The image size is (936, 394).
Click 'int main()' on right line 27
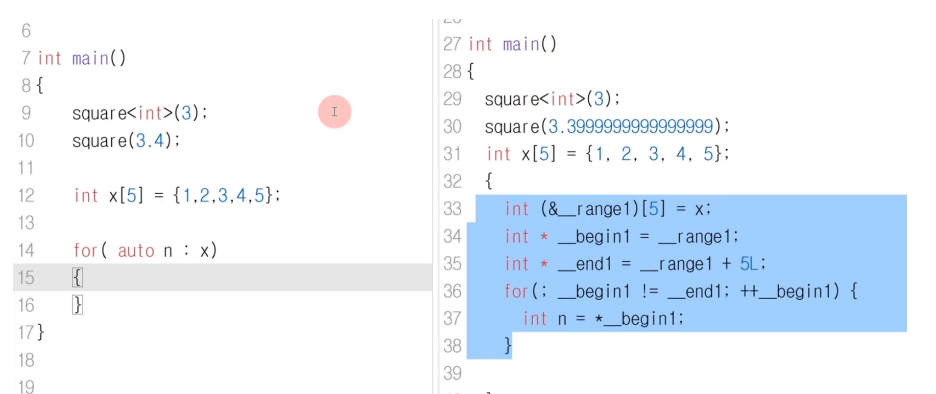click(x=512, y=44)
